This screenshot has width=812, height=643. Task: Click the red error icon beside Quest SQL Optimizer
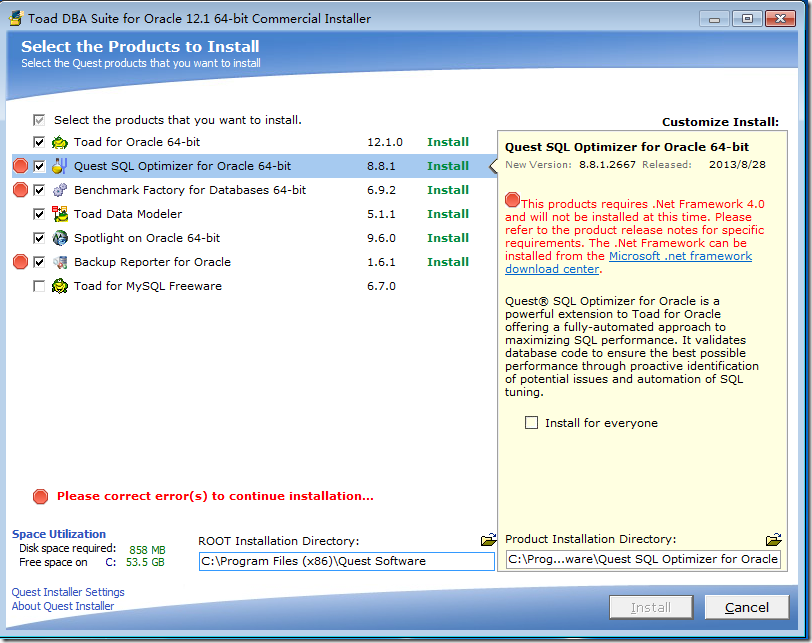tap(20, 166)
